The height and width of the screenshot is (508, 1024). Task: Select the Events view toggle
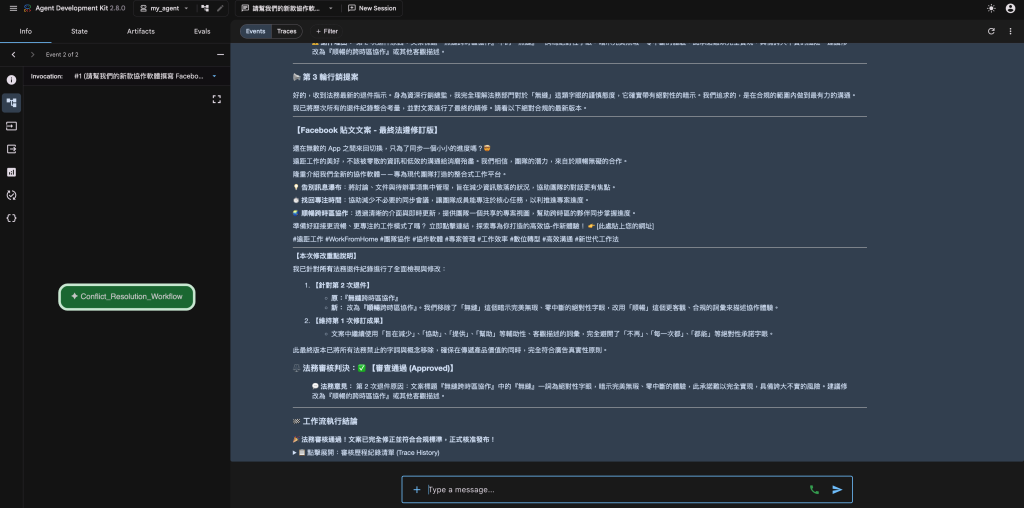click(255, 31)
